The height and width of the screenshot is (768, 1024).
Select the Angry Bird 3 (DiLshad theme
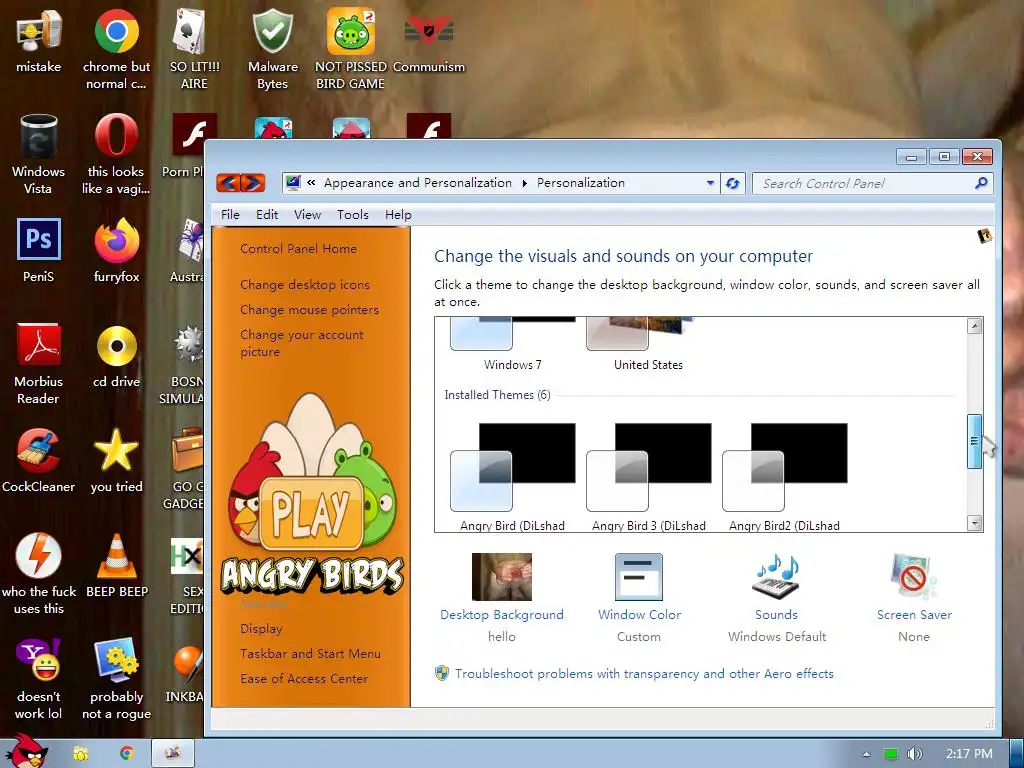click(648, 477)
